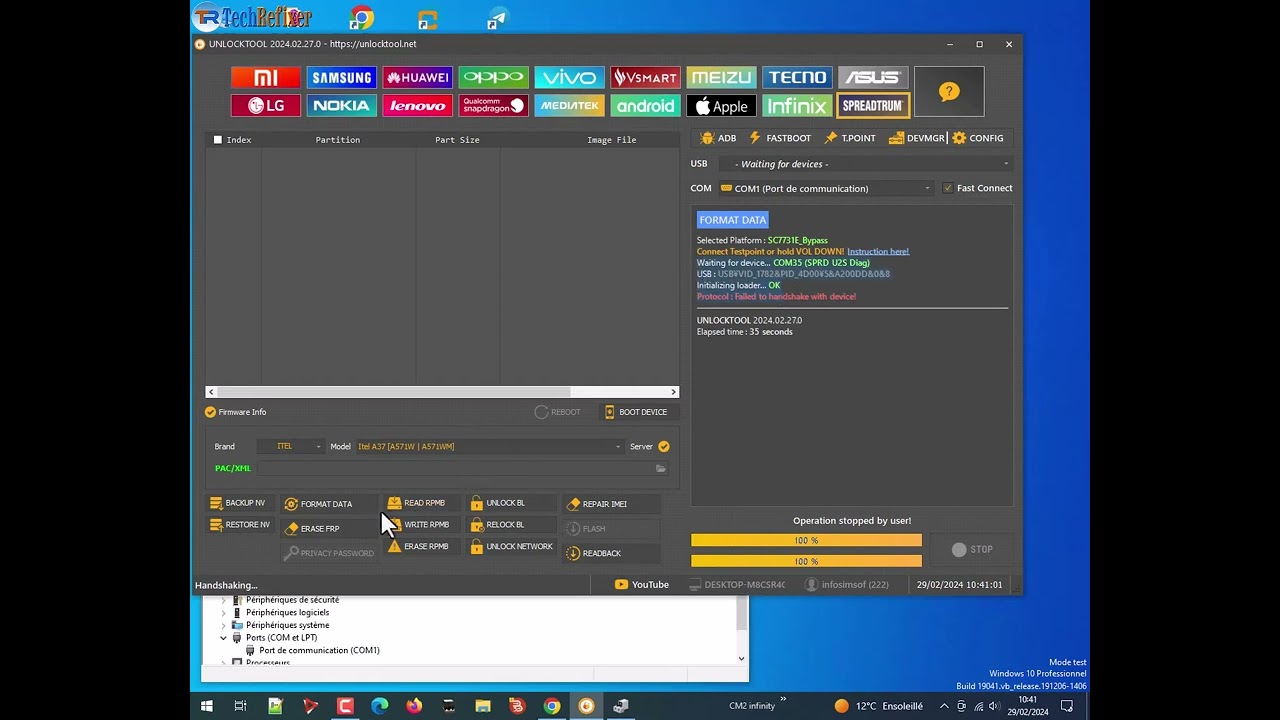
Task: Select the Qualcomm Snapdragon icon
Action: click(x=493, y=106)
